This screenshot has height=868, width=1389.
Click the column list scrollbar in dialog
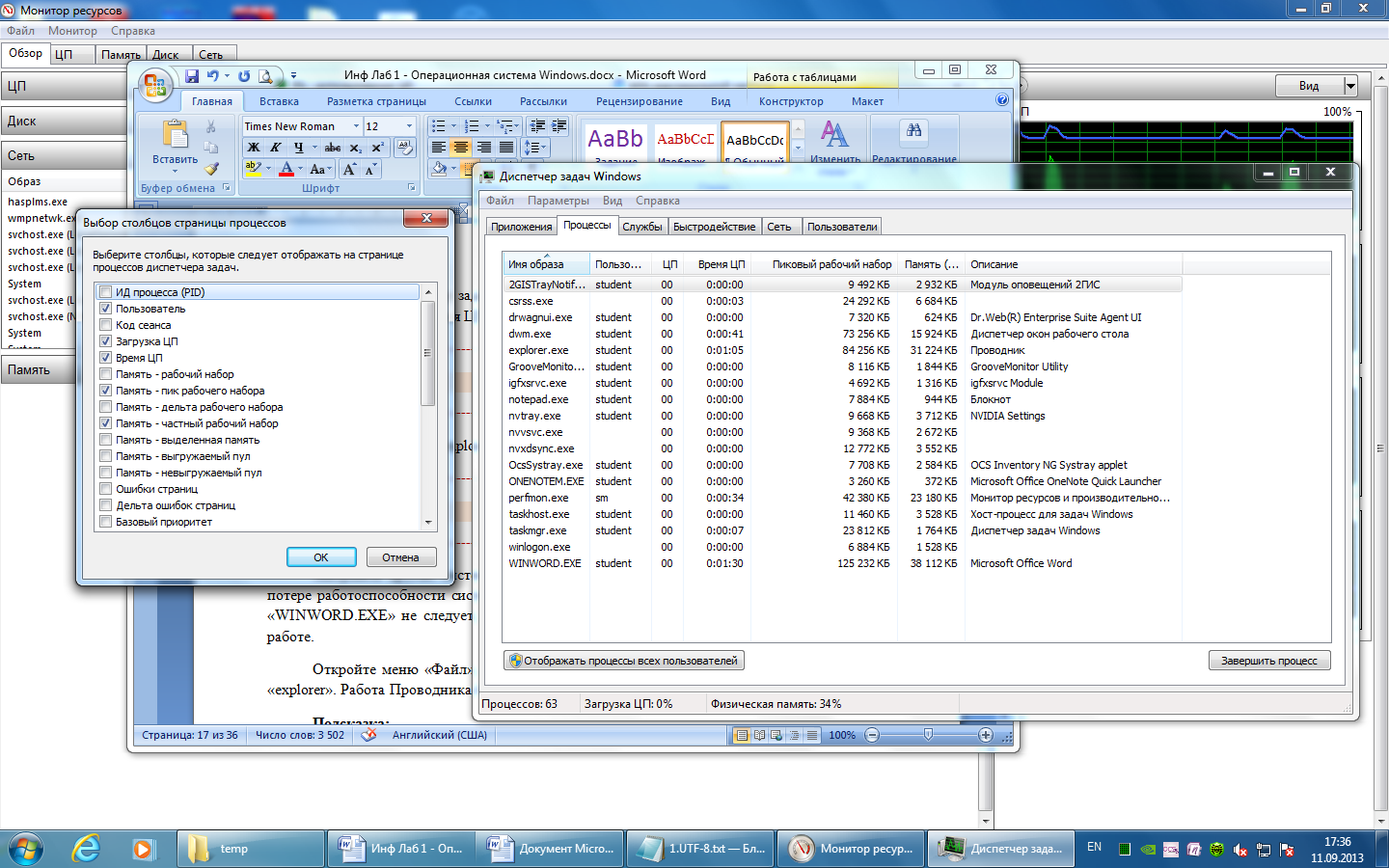[428, 352]
